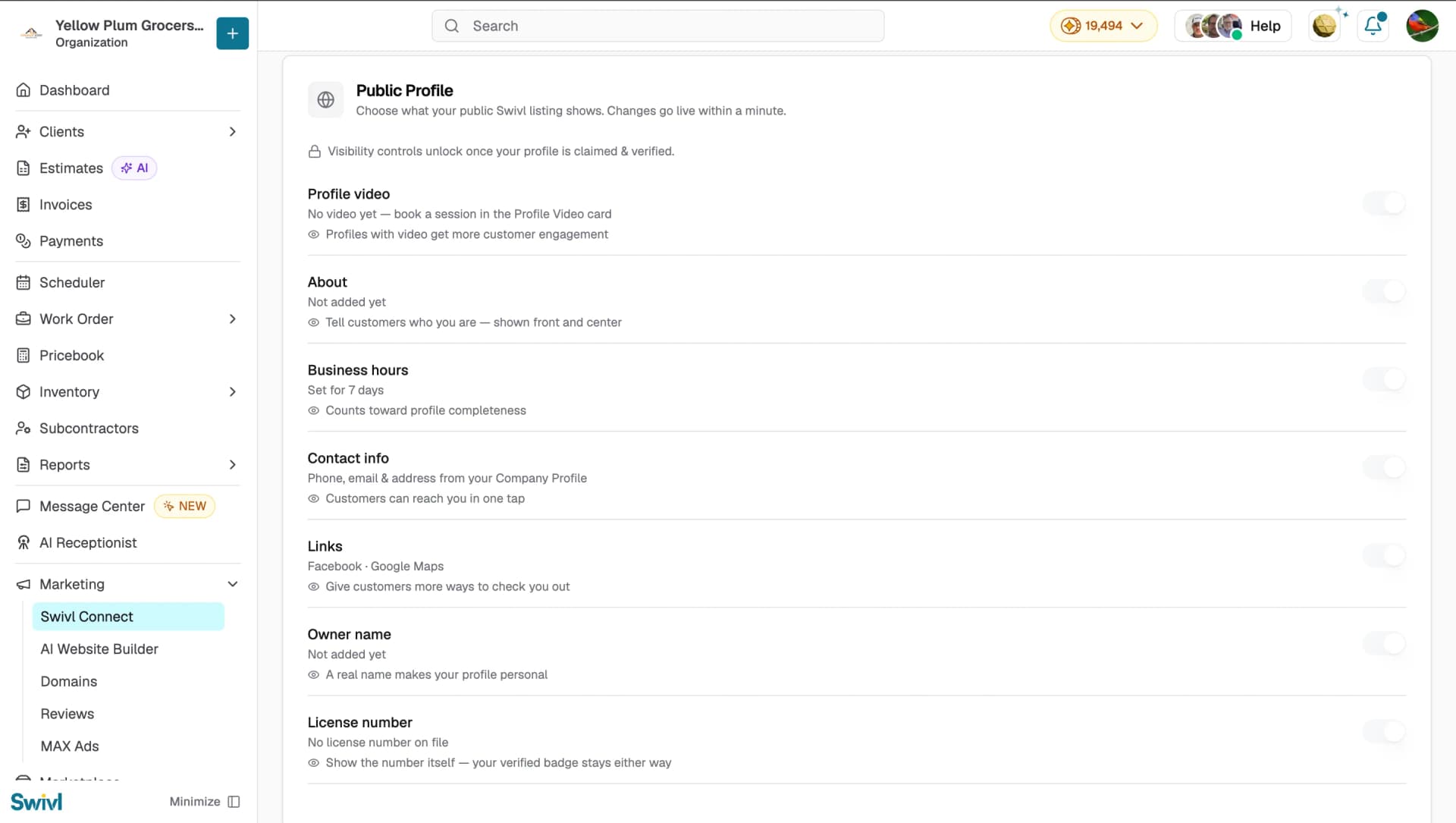Click 'Facebook · Google Maps' text
The width and height of the screenshot is (1456, 823).
[x=375, y=567]
